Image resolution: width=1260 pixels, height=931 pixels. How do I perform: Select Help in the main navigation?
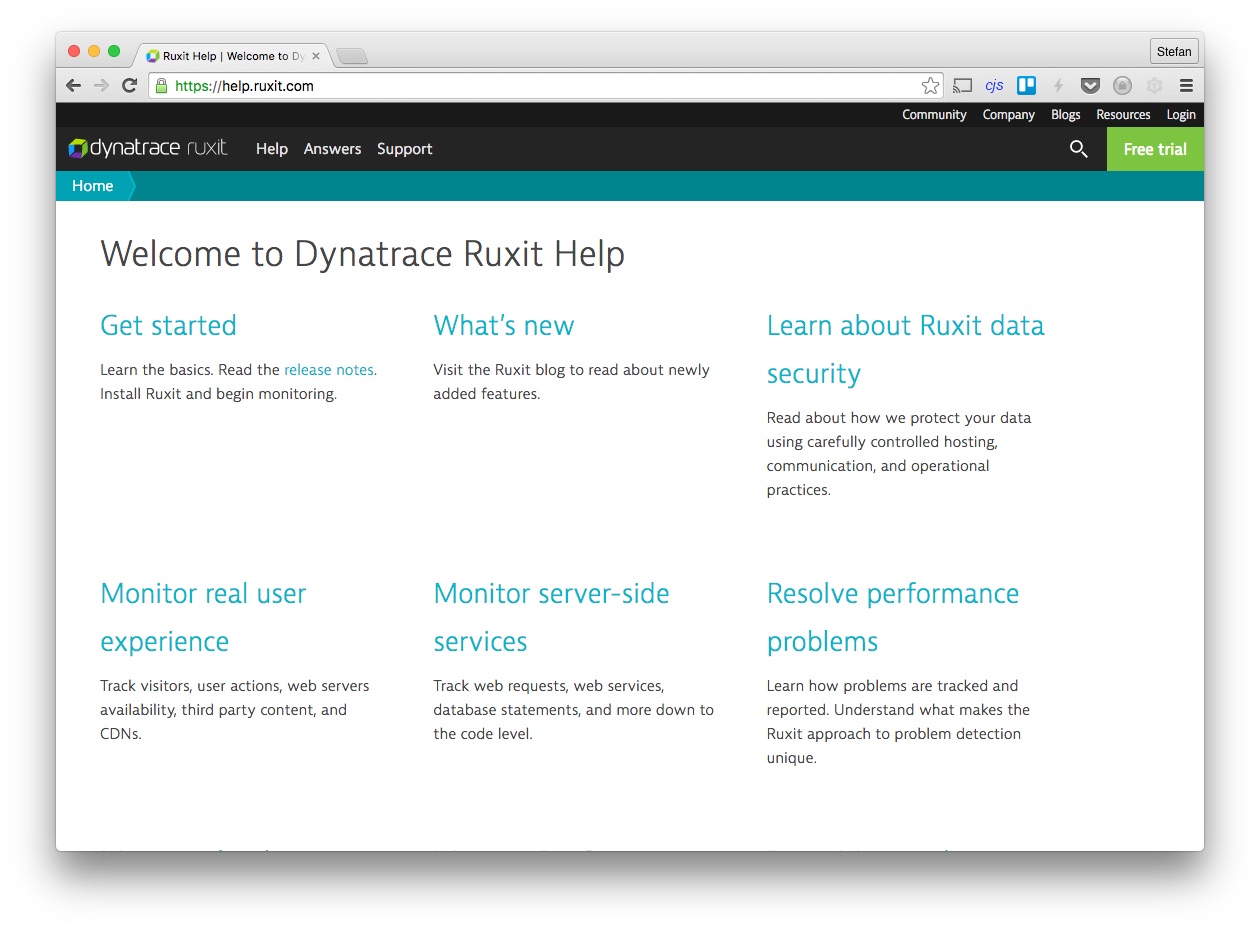(x=272, y=149)
